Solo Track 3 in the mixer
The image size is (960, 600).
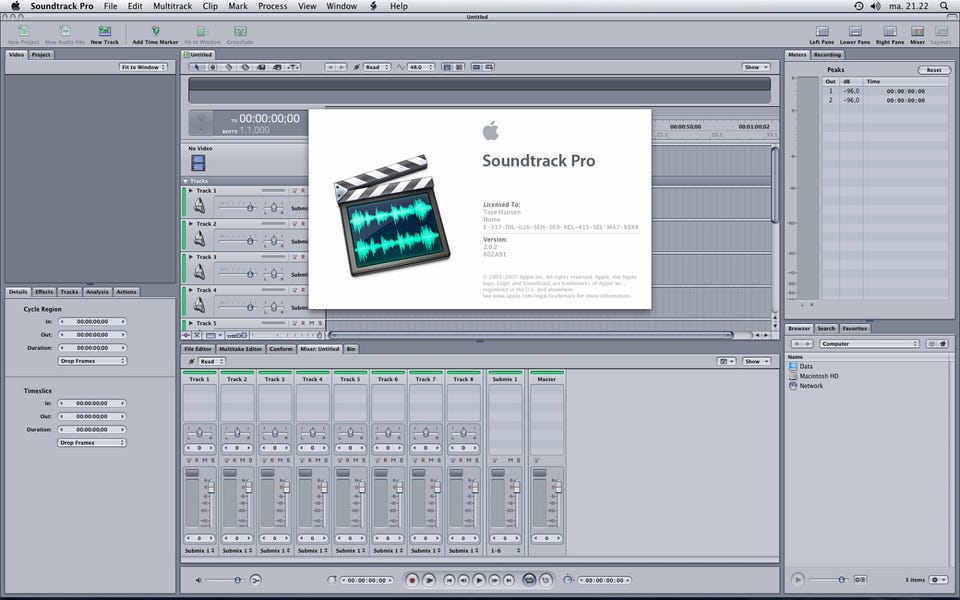pos(288,460)
